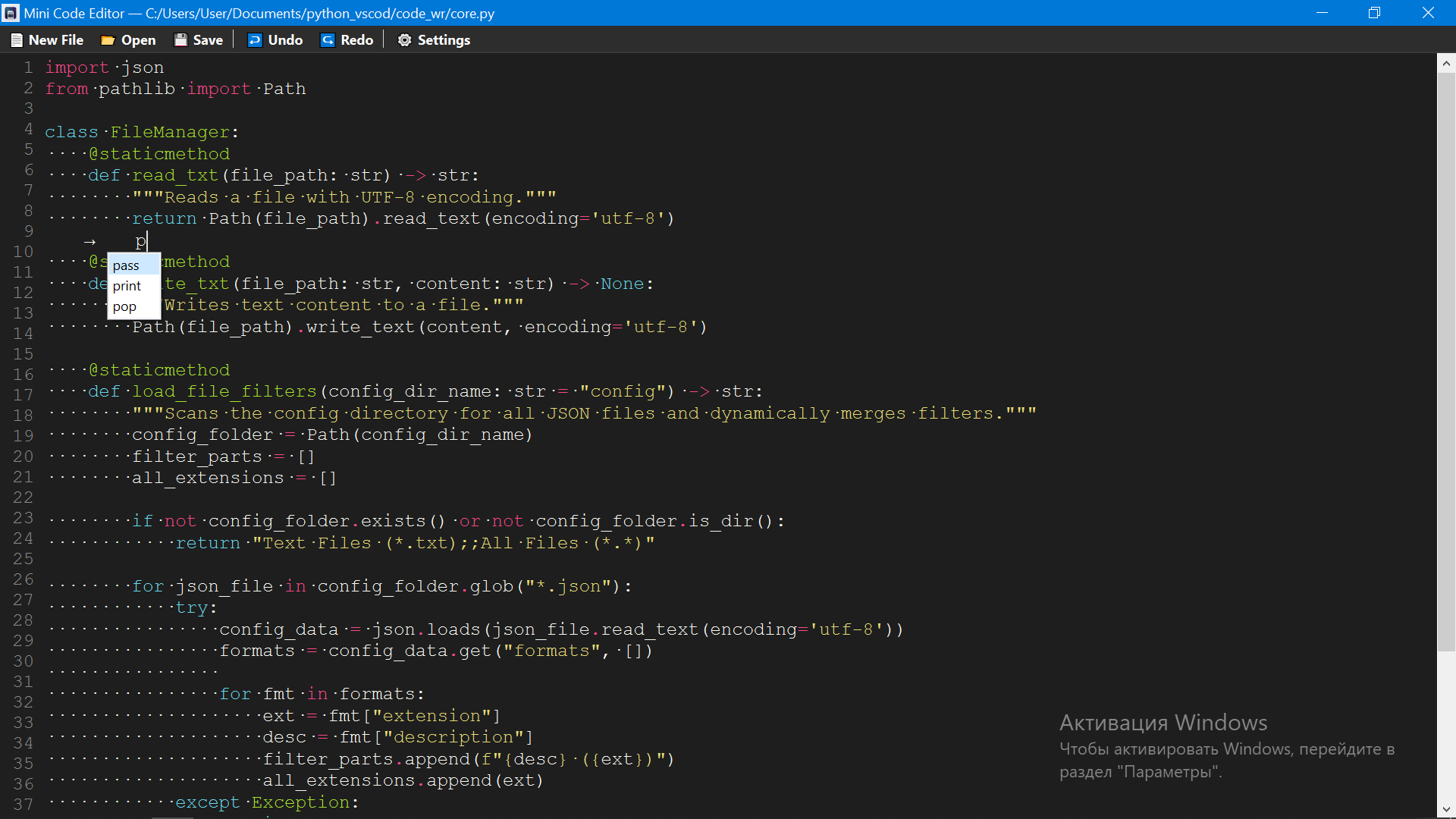Screen dimensions: 1456x819
Task: Open a file with the Open label
Action: coord(139,40)
